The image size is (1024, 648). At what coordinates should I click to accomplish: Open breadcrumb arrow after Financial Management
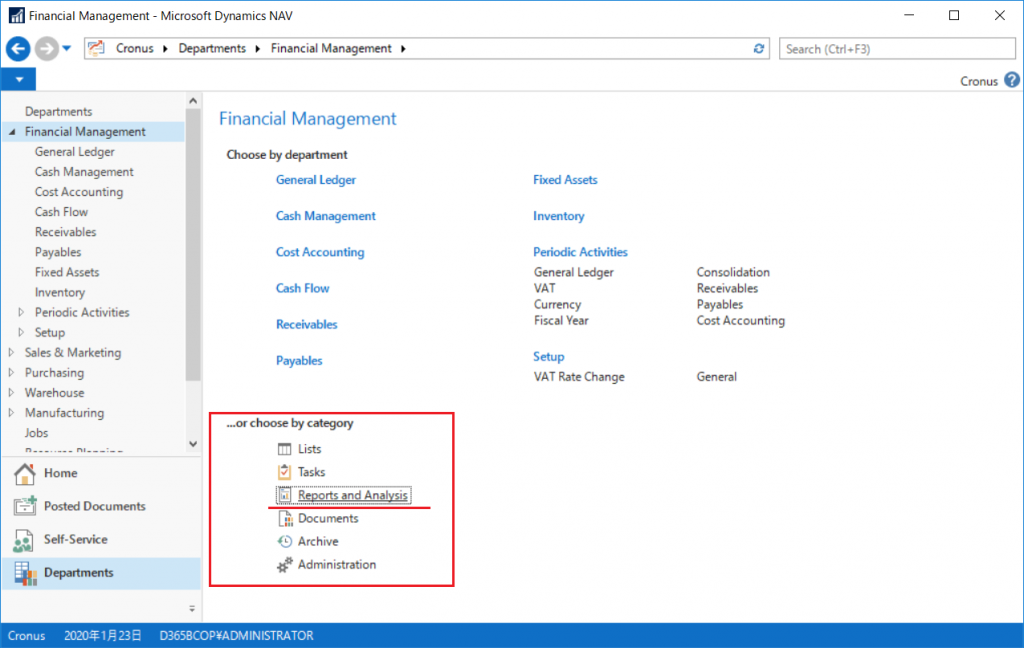coord(403,49)
